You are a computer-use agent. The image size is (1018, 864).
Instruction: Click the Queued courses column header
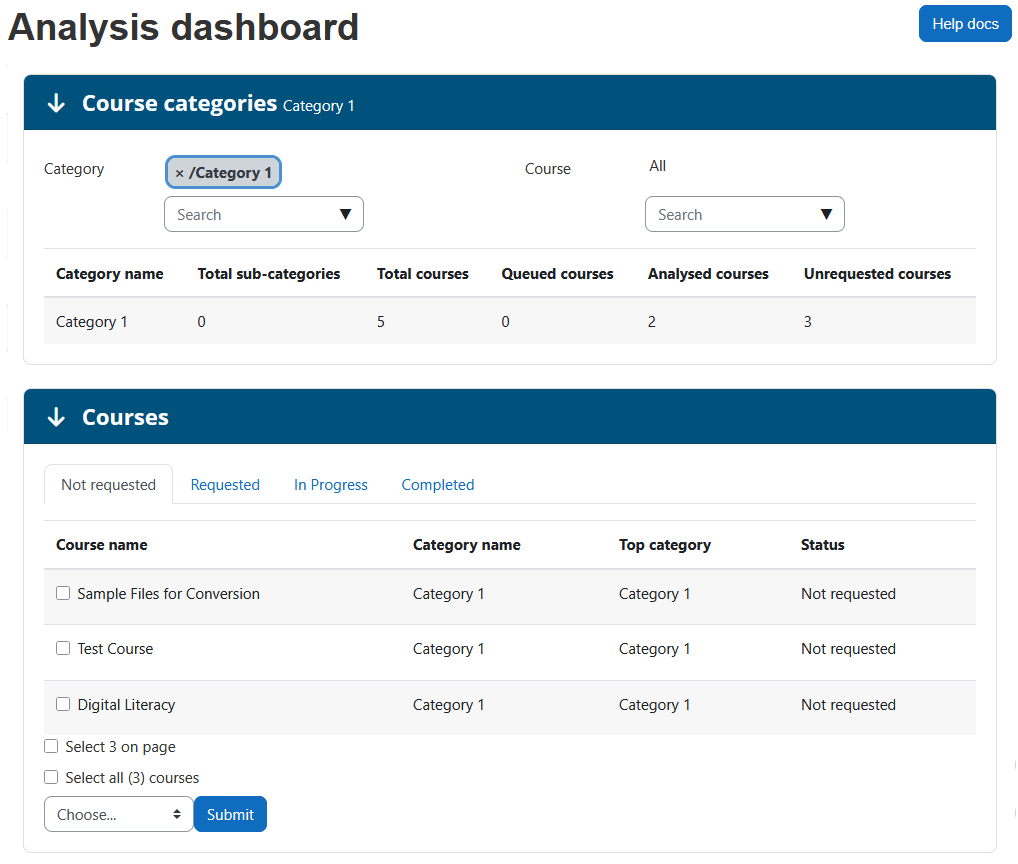point(557,274)
